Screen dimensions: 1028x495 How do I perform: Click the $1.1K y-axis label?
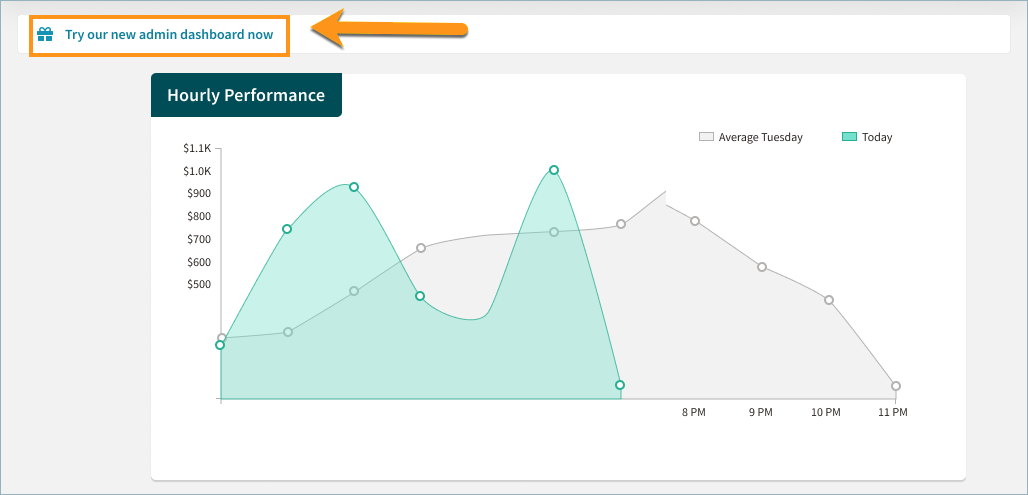click(x=197, y=148)
